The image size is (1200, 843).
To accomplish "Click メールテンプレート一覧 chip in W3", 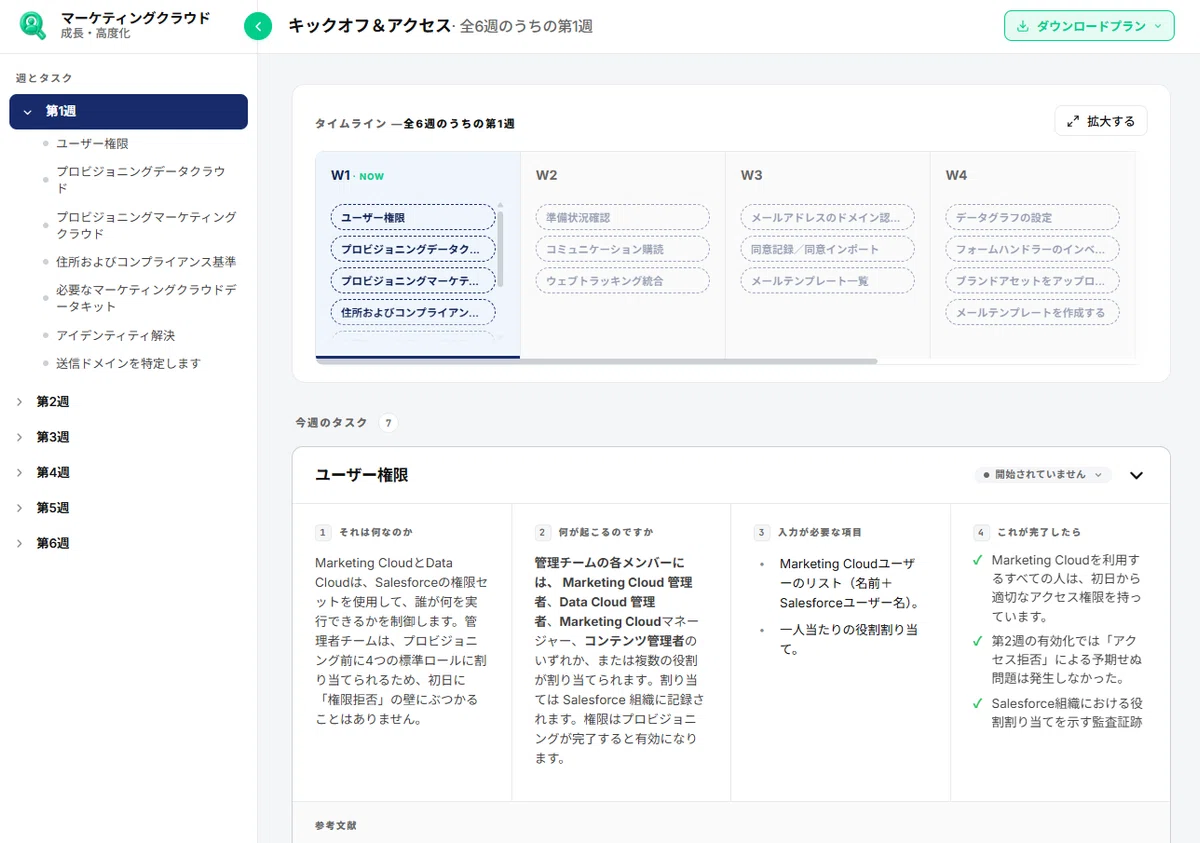I will 827,281.
